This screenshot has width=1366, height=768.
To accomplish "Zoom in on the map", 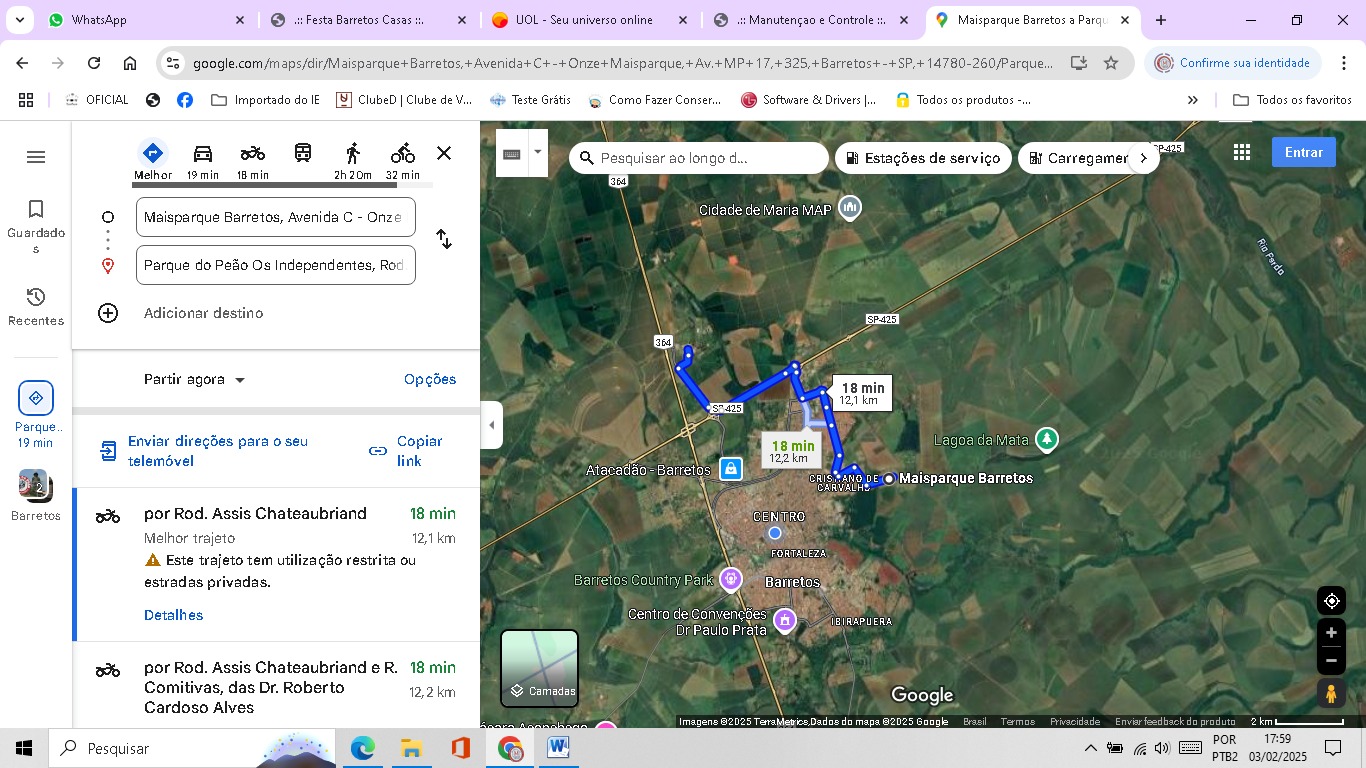I will [x=1331, y=633].
